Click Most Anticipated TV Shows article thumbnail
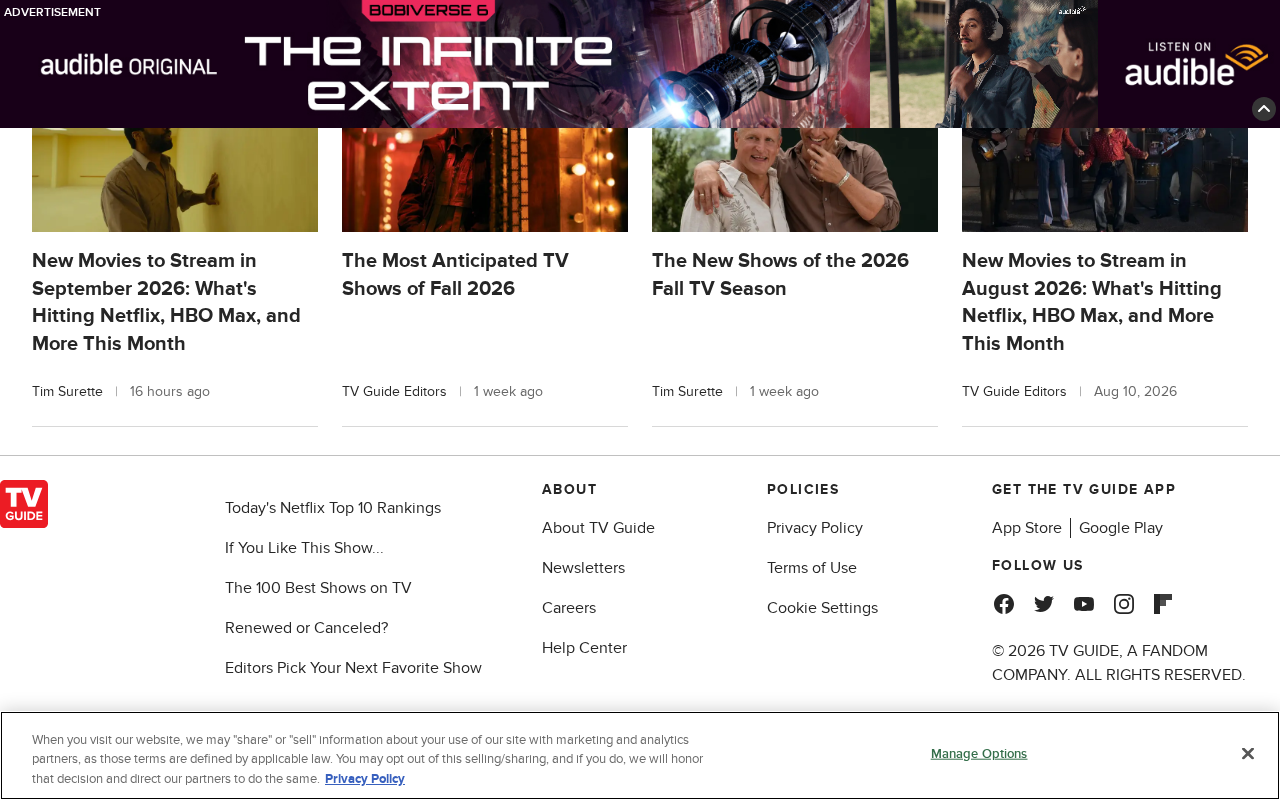Image resolution: width=1280 pixels, height=800 pixels. pos(485,180)
